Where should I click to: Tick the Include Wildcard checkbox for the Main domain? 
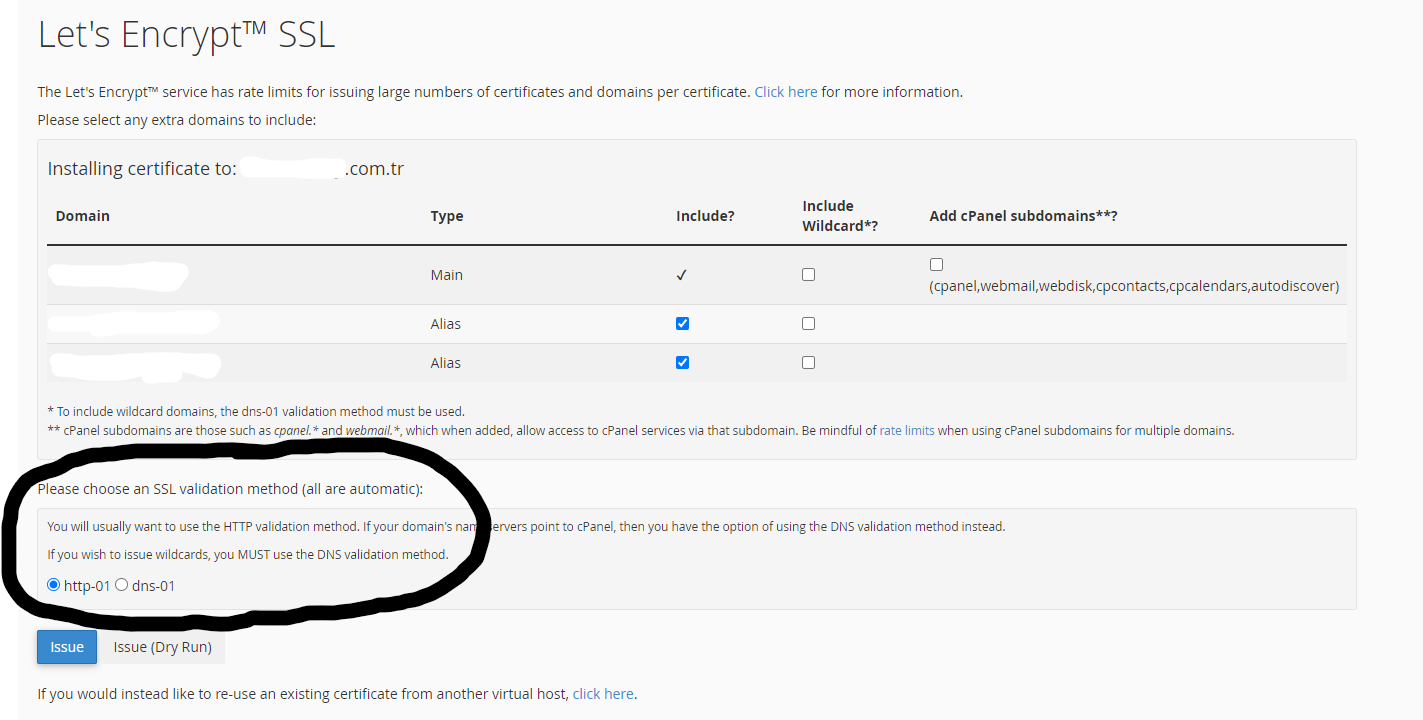(808, 274)
